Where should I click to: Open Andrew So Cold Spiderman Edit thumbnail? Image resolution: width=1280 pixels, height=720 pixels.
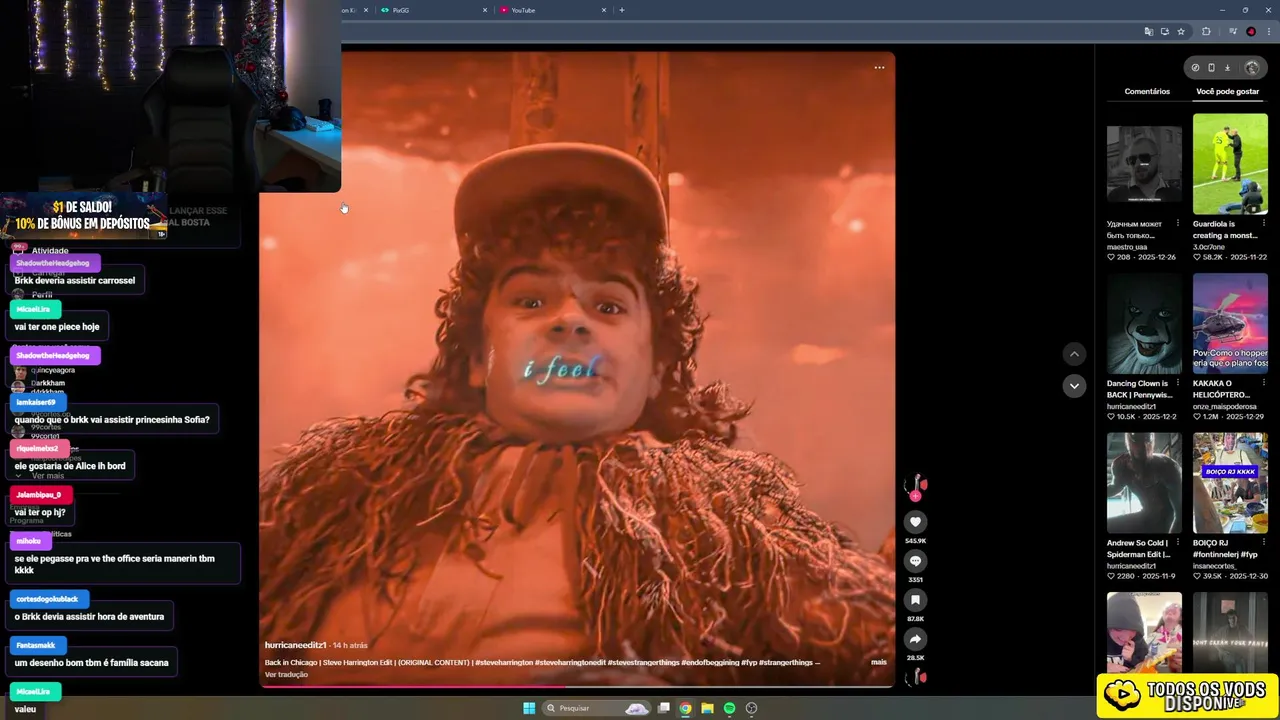click(1144, 483)
